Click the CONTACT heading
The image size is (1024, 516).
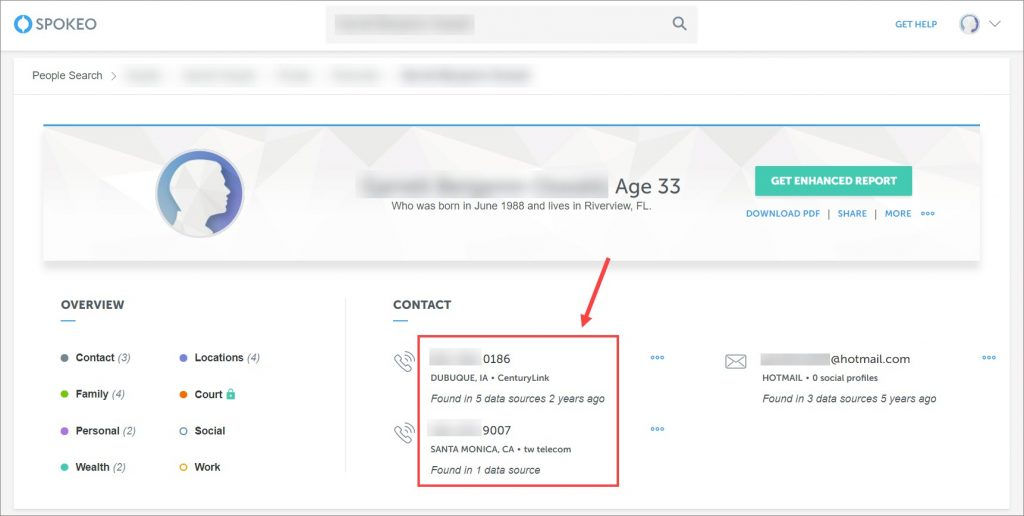click(x=422, y=304)
